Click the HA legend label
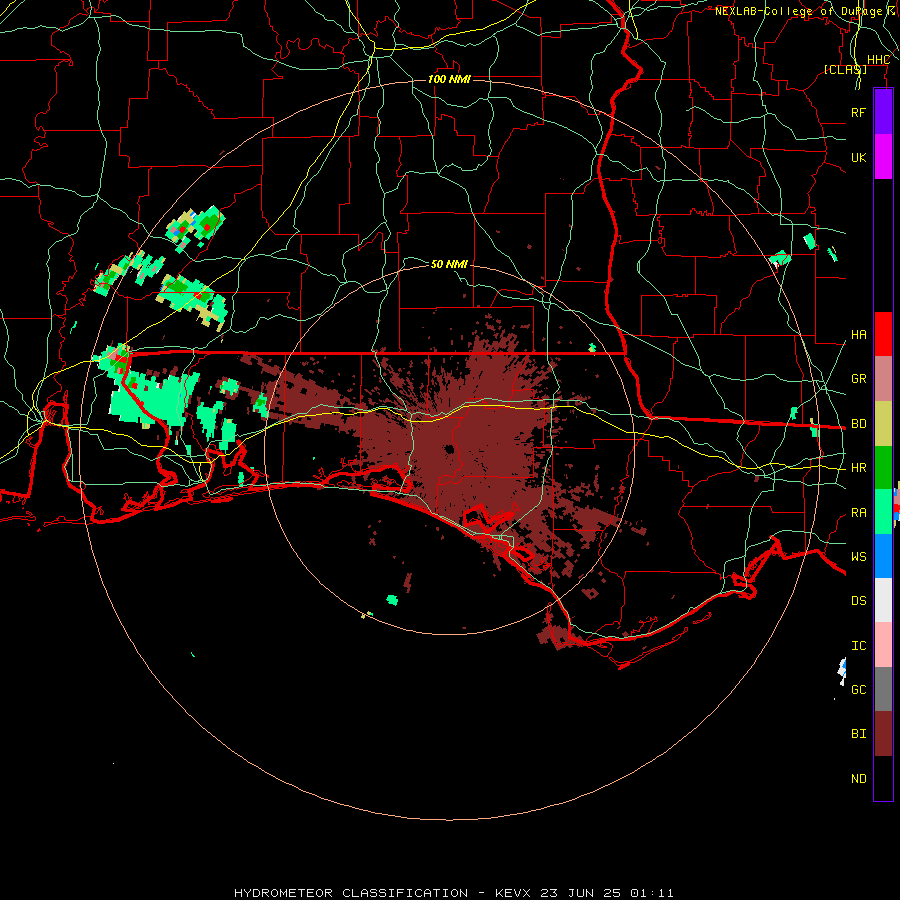Viewport: 900px width, 900px height. (859, 335)
